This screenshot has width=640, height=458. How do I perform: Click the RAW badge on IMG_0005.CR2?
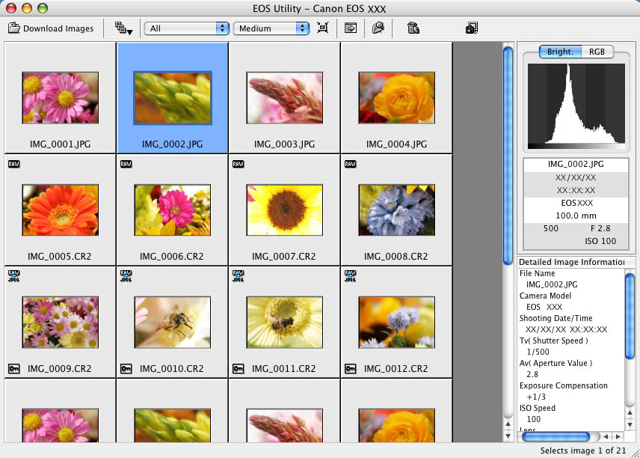(14, 164)
